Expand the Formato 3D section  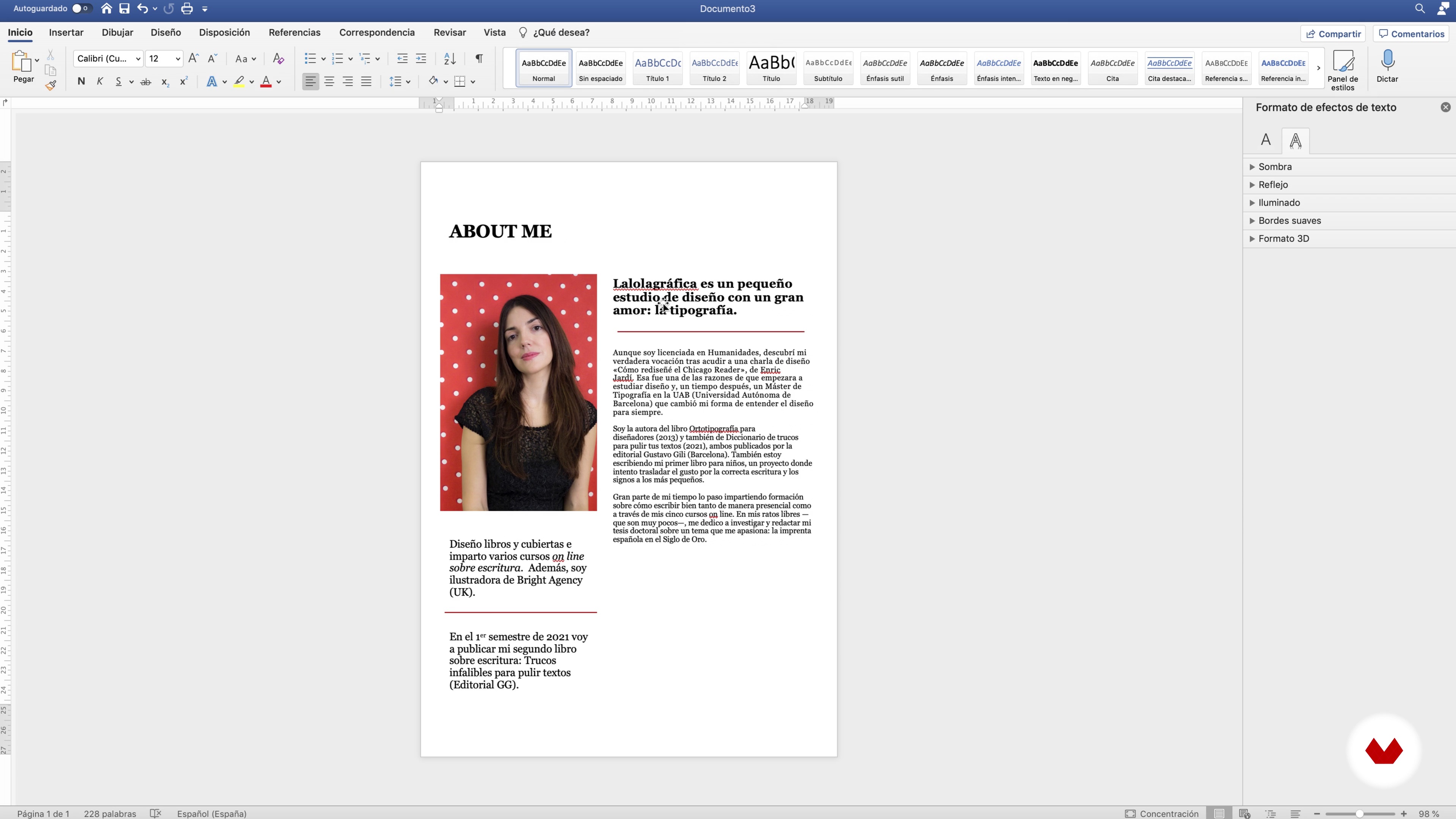point(1283,238)
